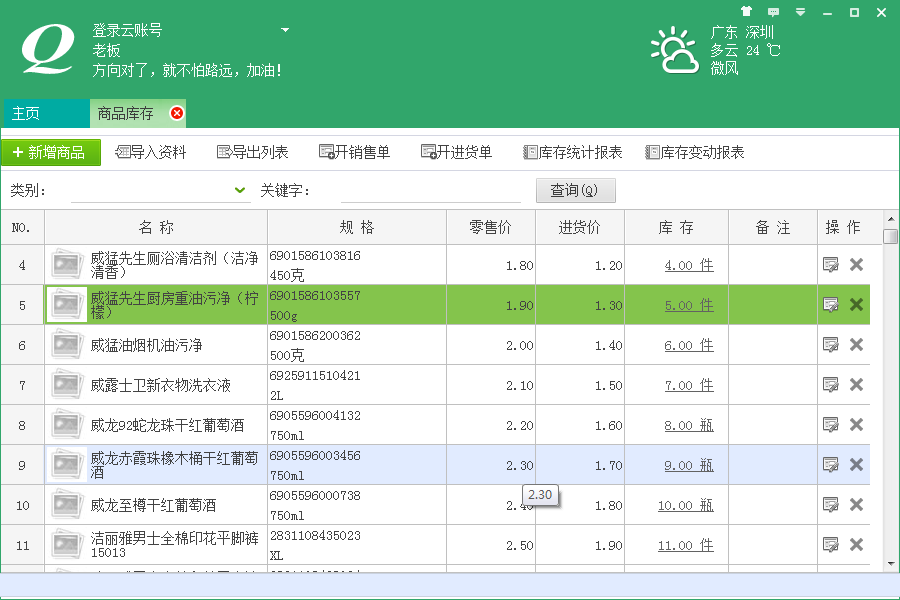This screenshot has height=600, width=900.
Task: Delete item 威猛油烟机油污净
Action: click(x=856, y=344)
